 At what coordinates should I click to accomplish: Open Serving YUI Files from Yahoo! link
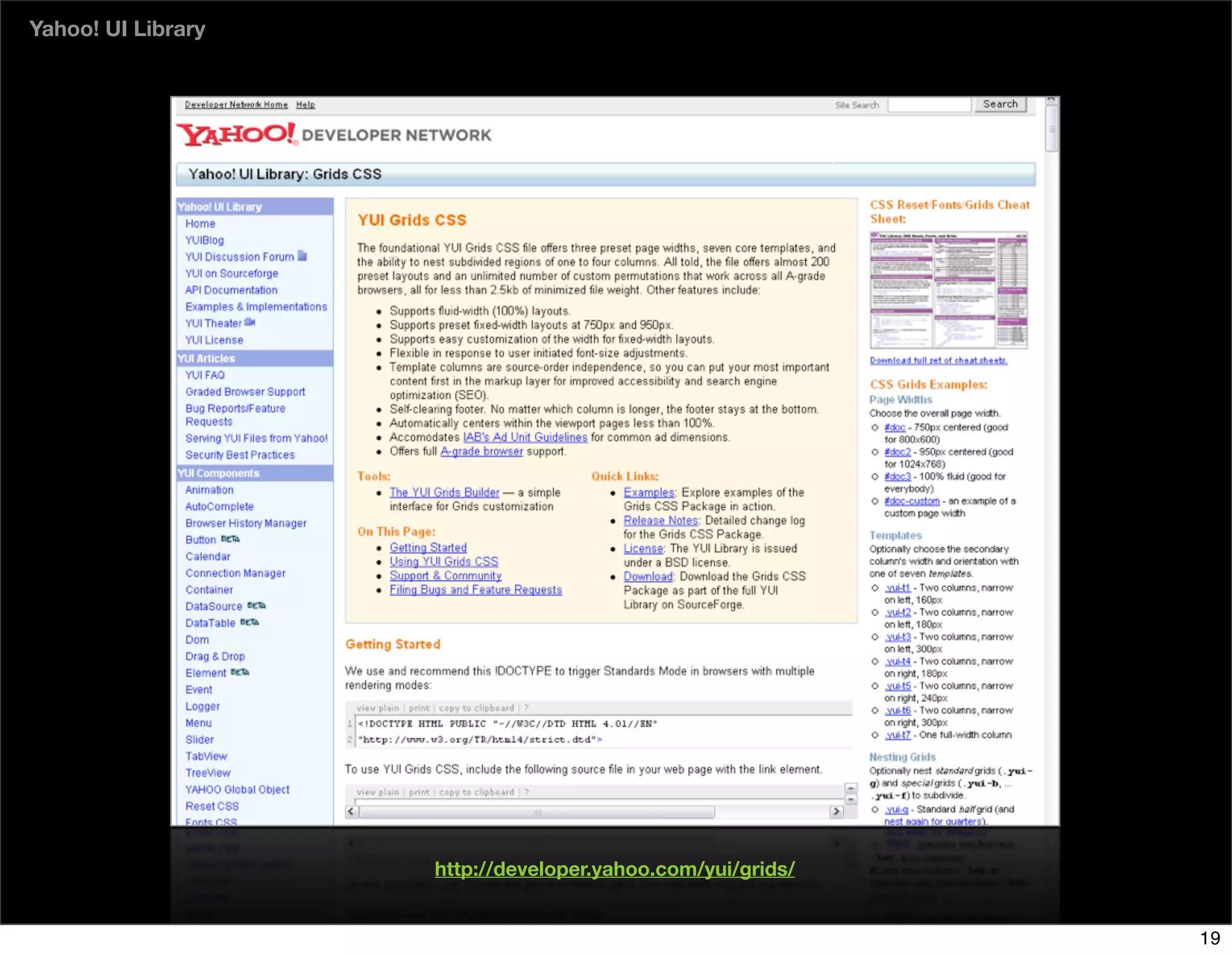[257, 438]
